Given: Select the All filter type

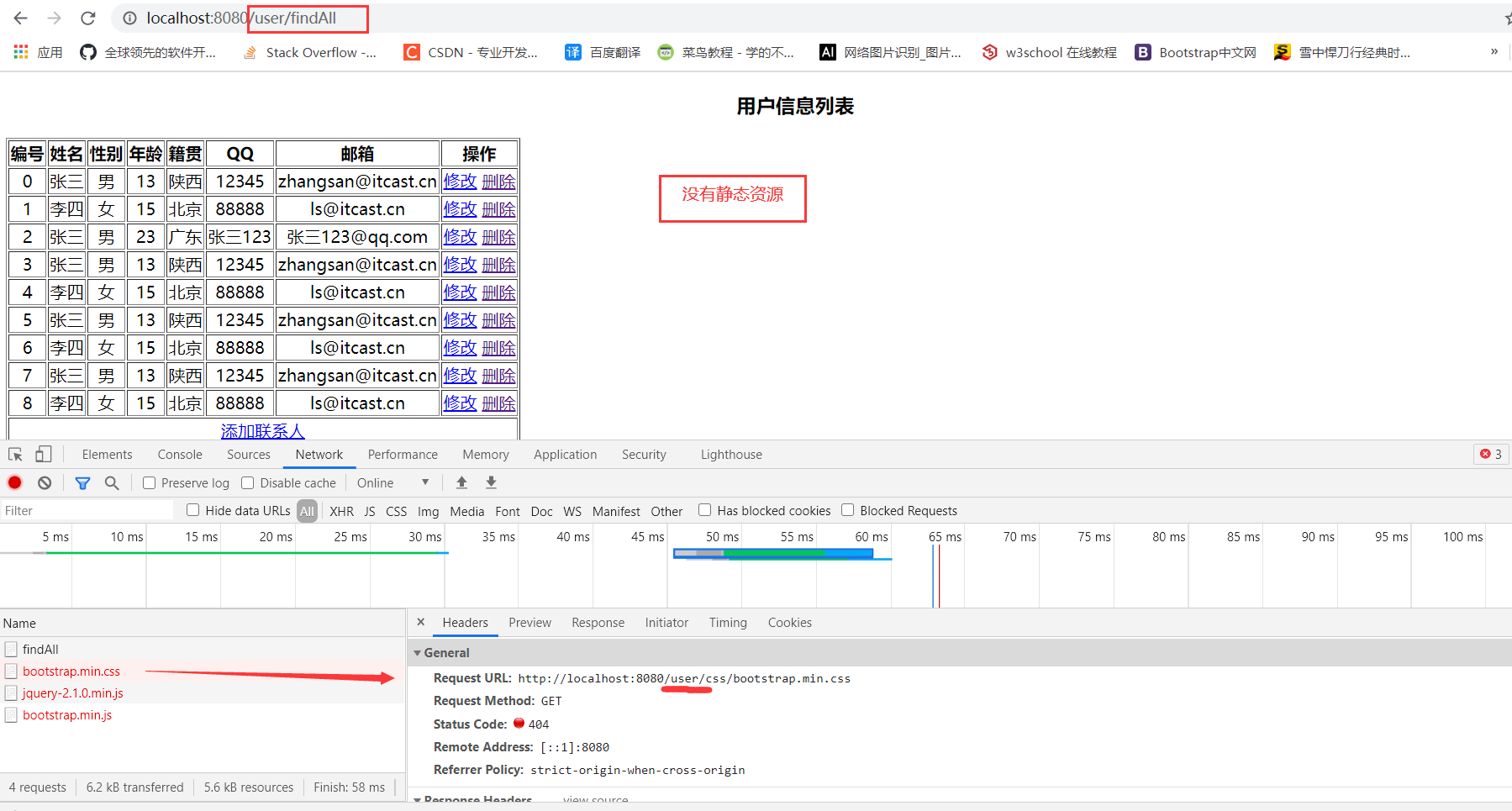Looking at the screenshot, I should [x=307, y=511].
